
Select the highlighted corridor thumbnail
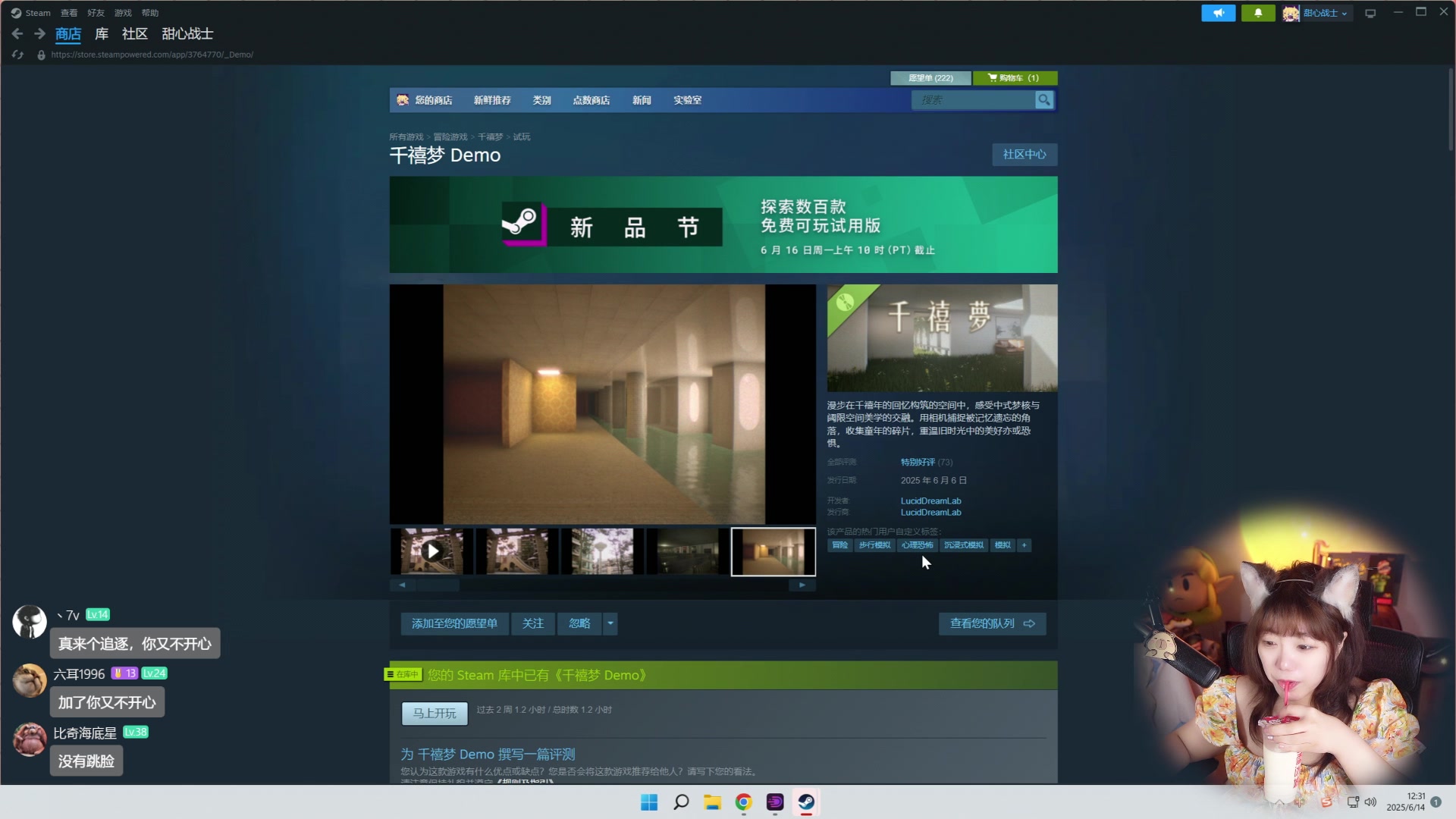[x=773, y=551]
